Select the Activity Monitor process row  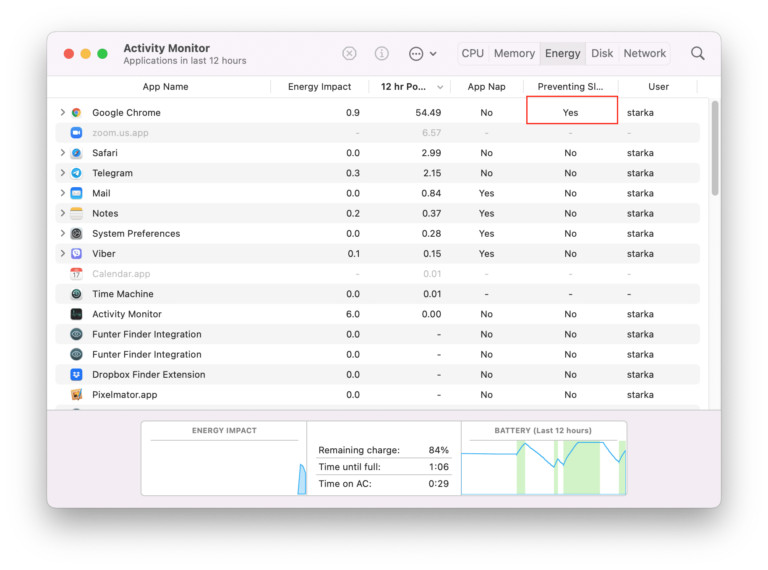click(127, 314)
